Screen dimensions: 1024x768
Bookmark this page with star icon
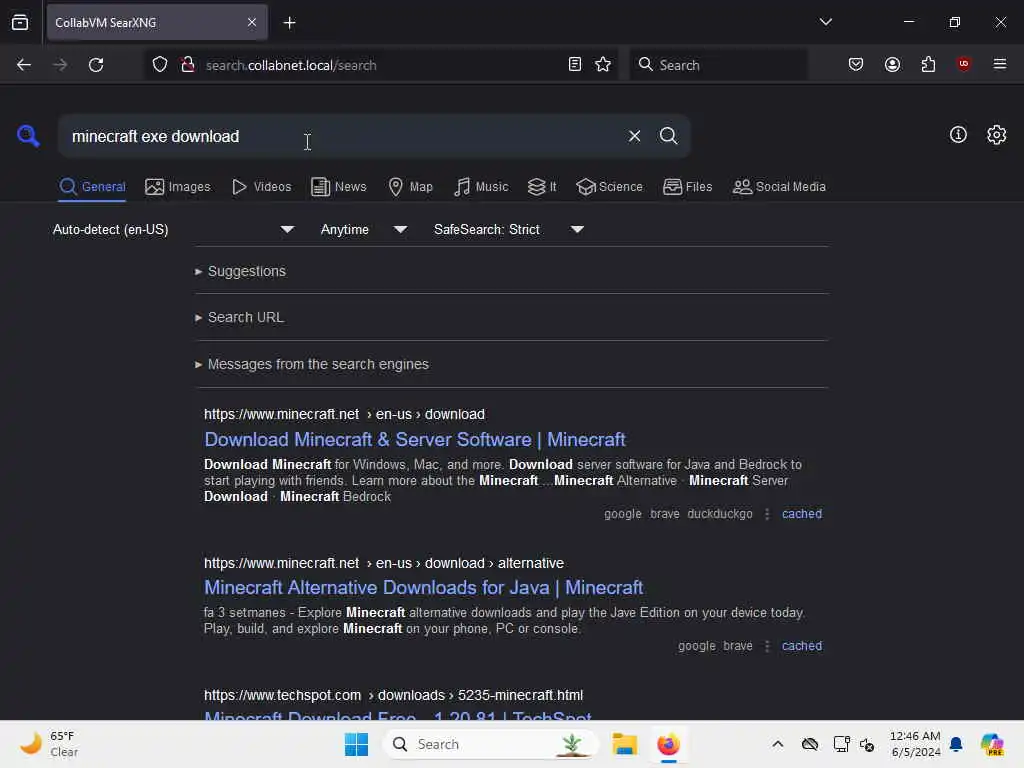click(x=603, y=64)
